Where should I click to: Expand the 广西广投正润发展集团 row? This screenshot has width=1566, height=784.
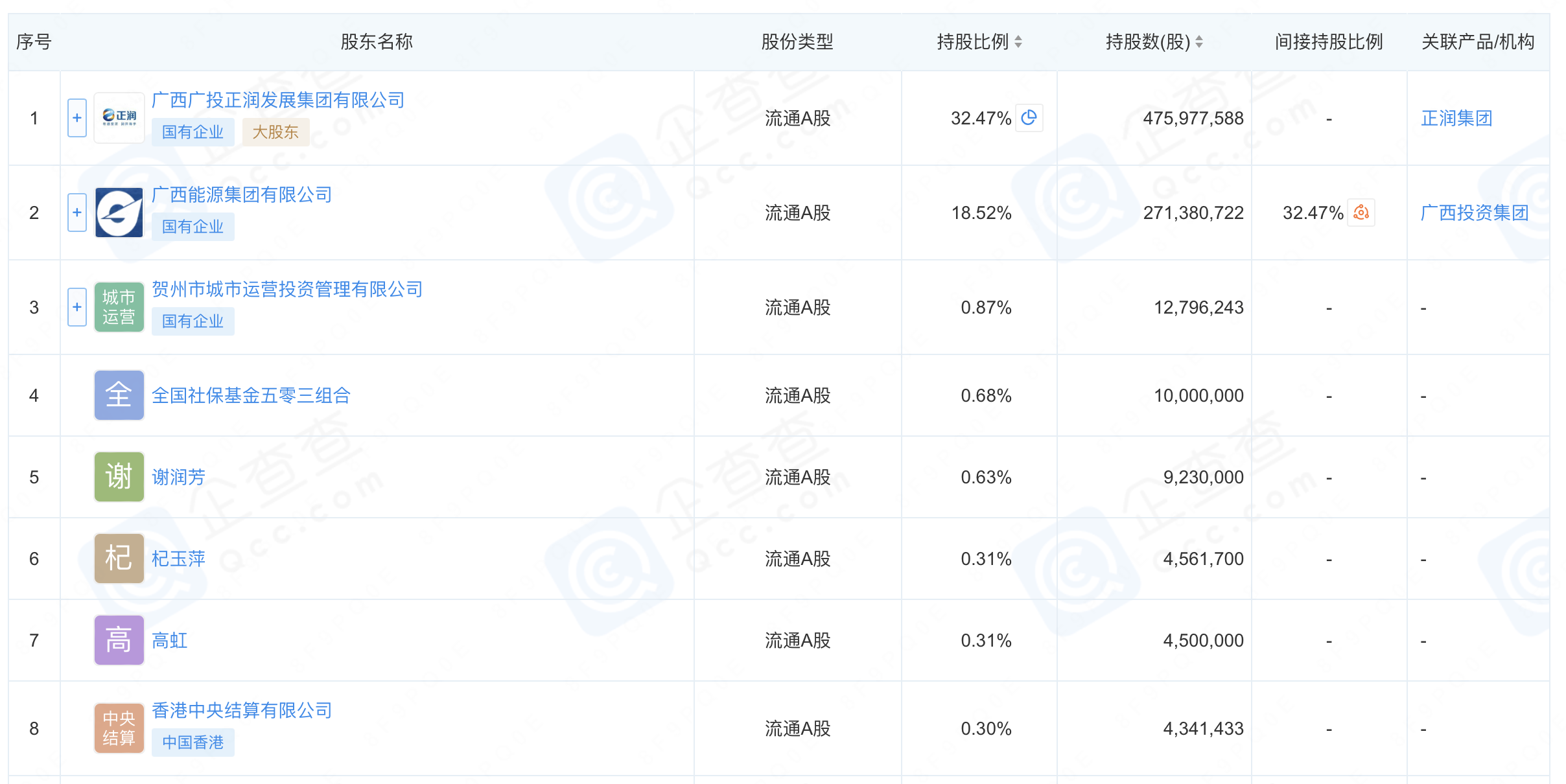(x=77, y=118)
